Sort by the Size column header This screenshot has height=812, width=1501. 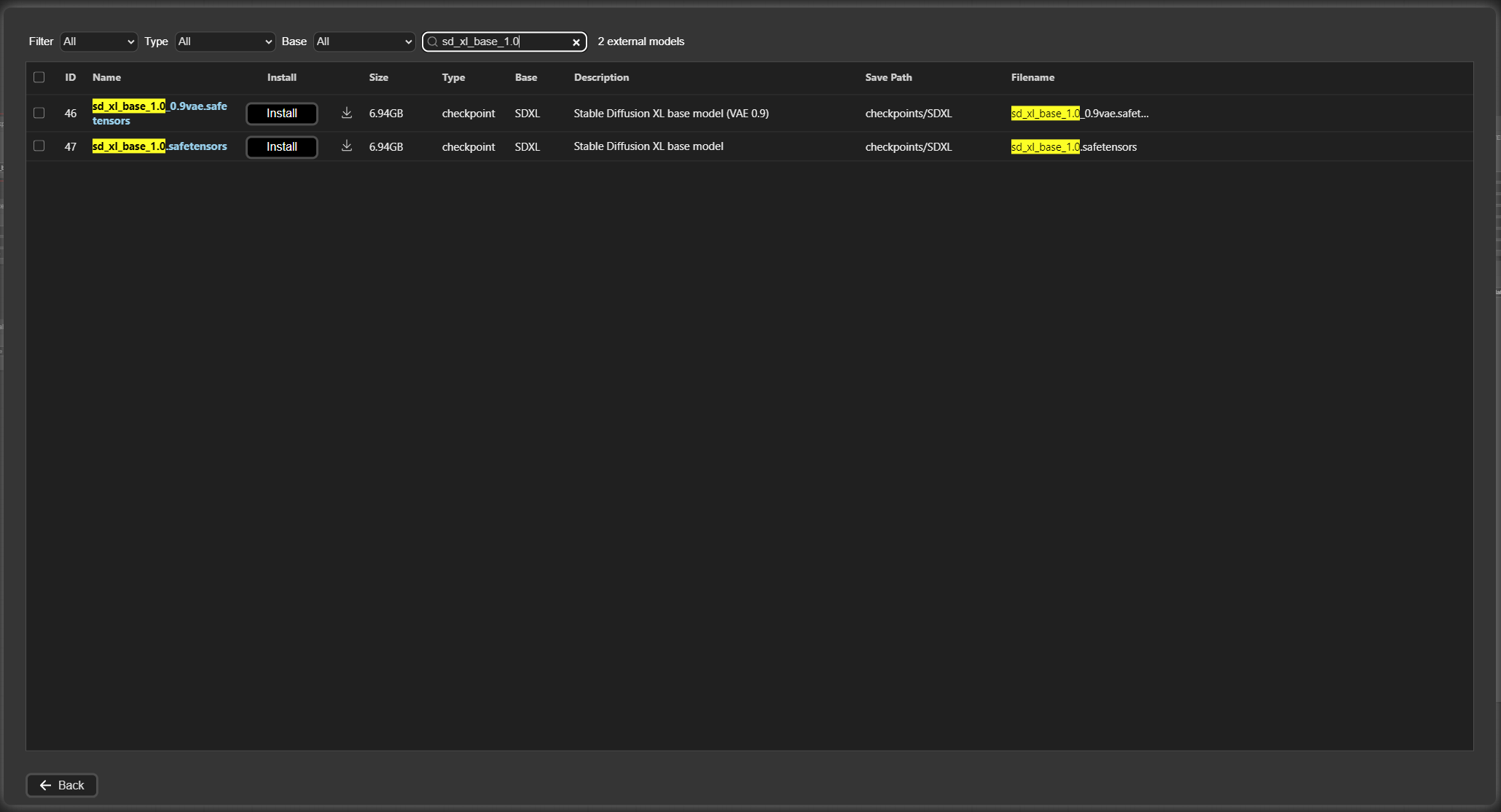coord(378,77)
